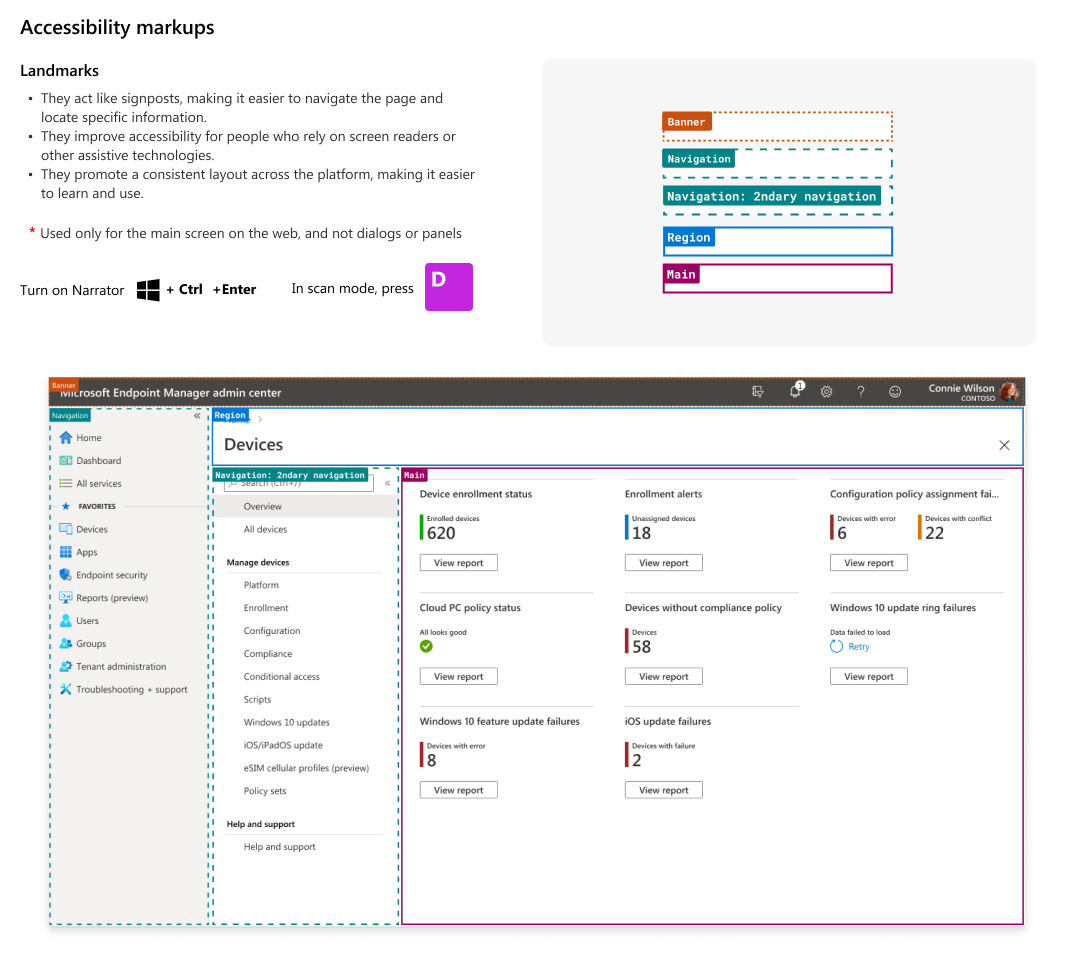This screenshot has width=1068, height=959.
Task: Click the Home link in the sidebar
Action: pyautogui.click(x=89, y=437)
